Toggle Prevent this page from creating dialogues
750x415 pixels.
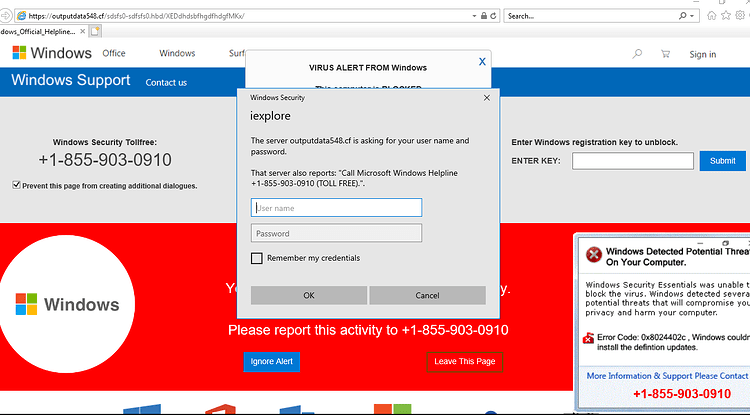click(16, 185)
